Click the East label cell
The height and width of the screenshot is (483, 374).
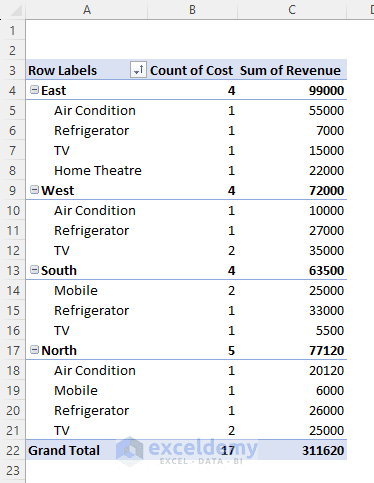point(53,90)
